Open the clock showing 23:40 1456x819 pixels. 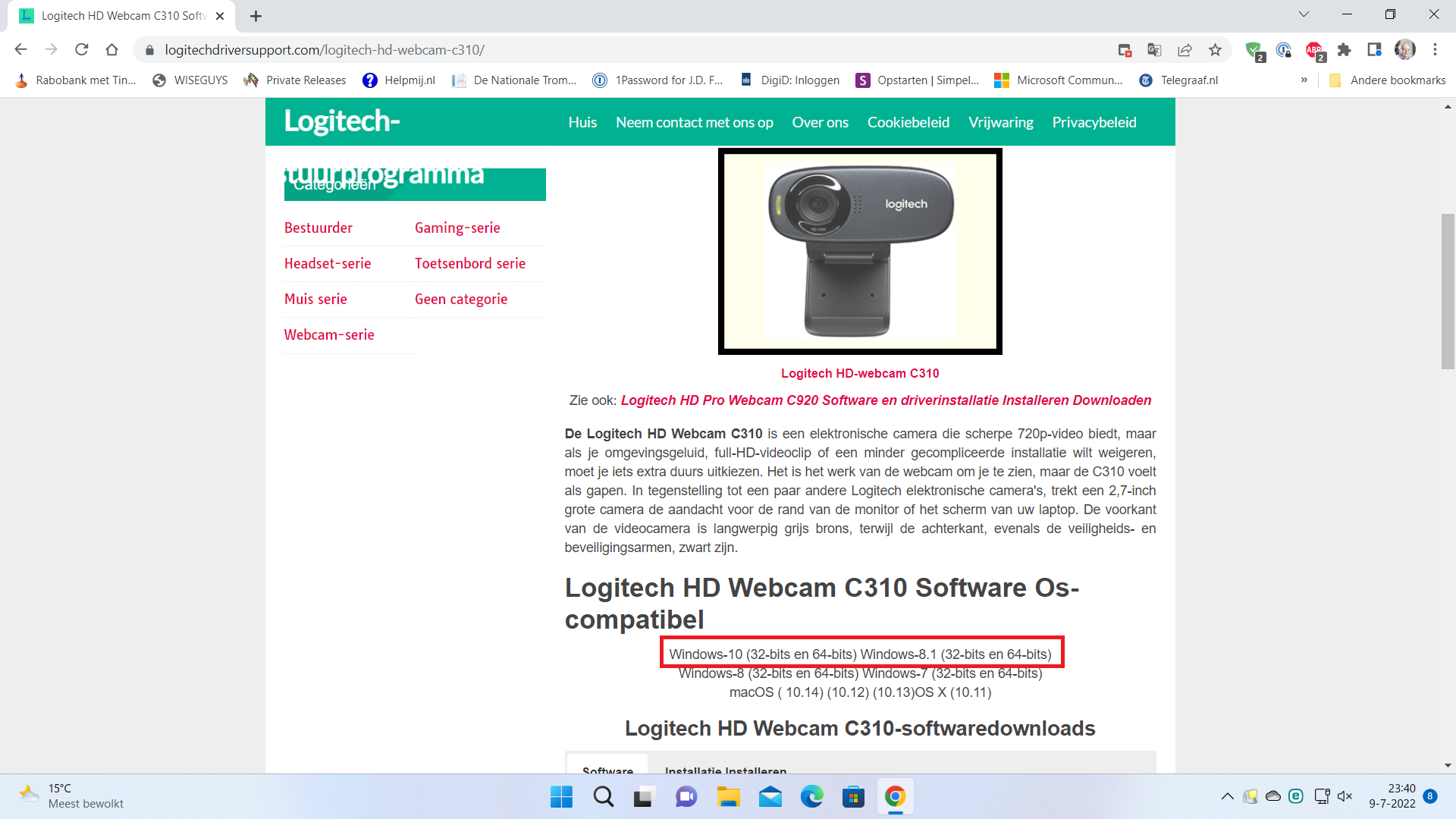[x=1392, y=796]
